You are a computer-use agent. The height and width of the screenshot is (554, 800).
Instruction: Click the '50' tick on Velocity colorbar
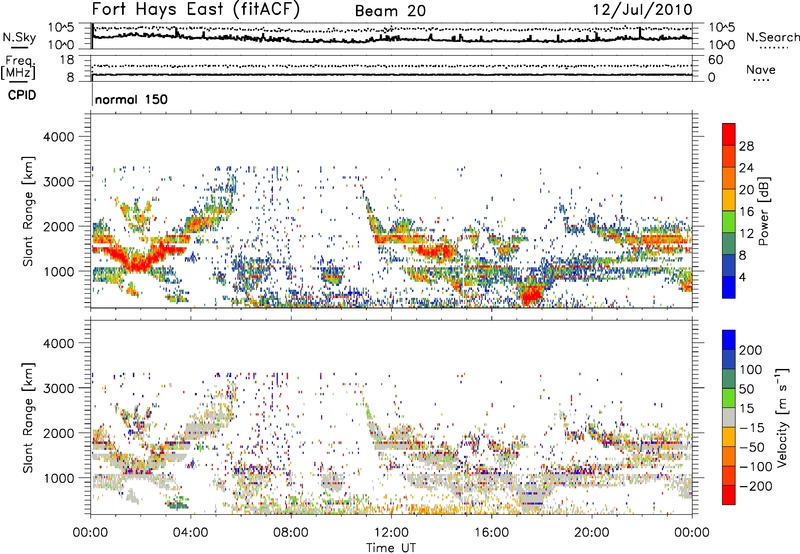coord(746,389)
